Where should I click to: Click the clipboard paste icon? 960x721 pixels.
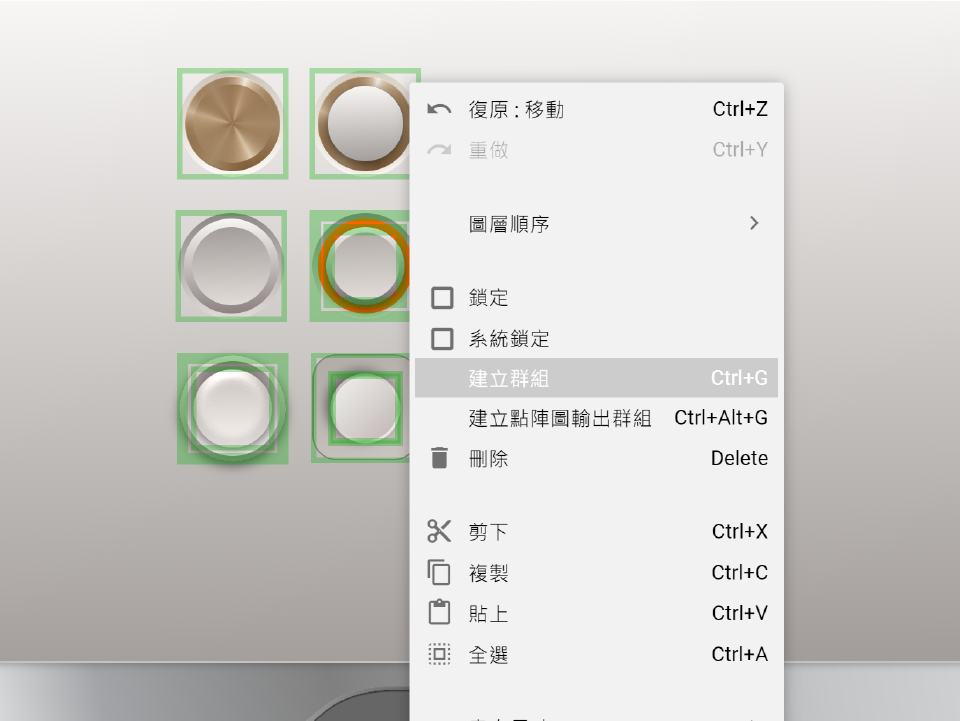tap(439, 613)
